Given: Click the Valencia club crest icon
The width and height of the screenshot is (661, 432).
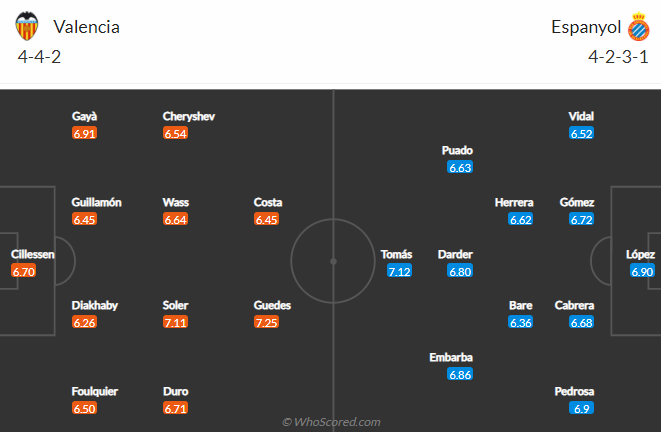Looking at the screenshot, I should pyautogui.click(x=27, y=26).
